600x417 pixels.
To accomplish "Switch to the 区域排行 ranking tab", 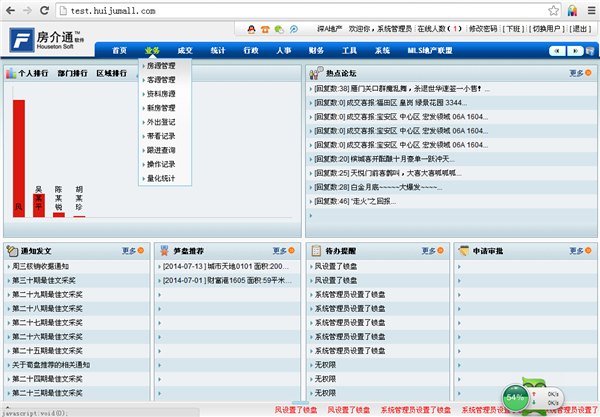I will click(111, 73).
